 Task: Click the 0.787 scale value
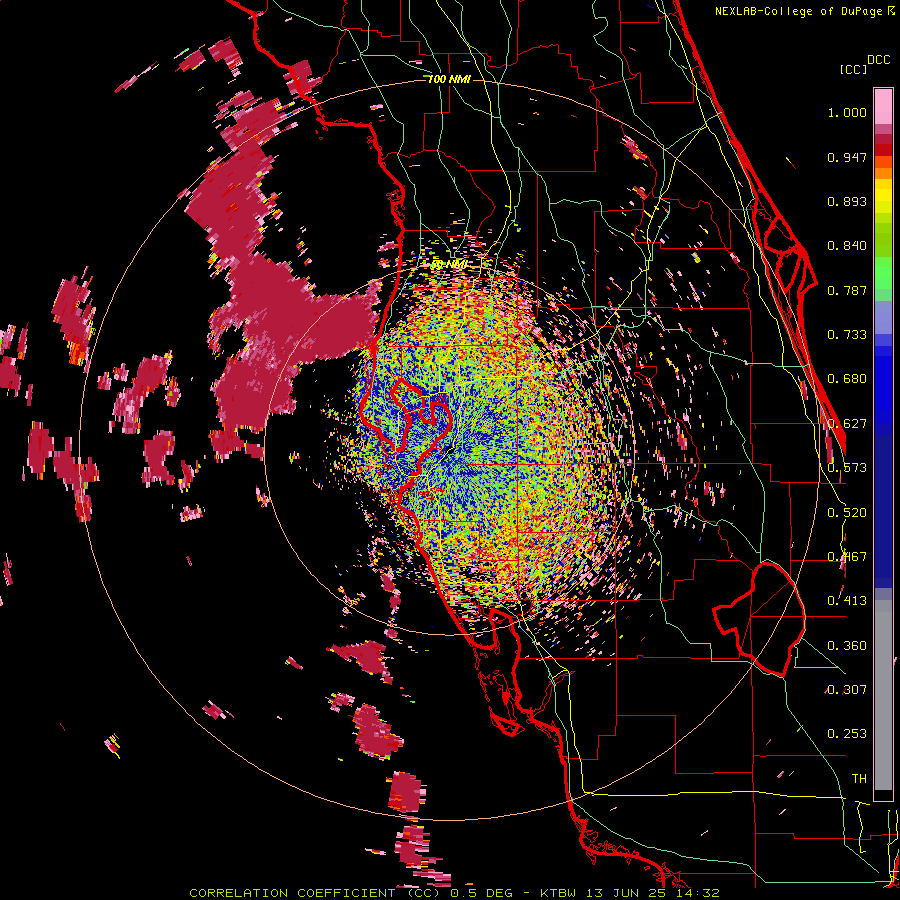point(847,290)
